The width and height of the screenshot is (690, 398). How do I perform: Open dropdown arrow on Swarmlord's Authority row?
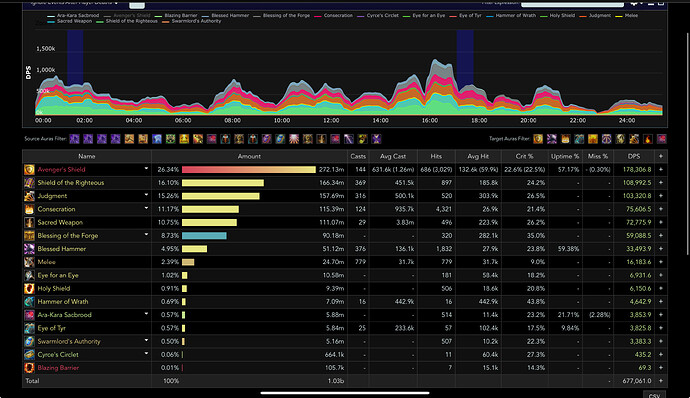click(x=146, y=340)
